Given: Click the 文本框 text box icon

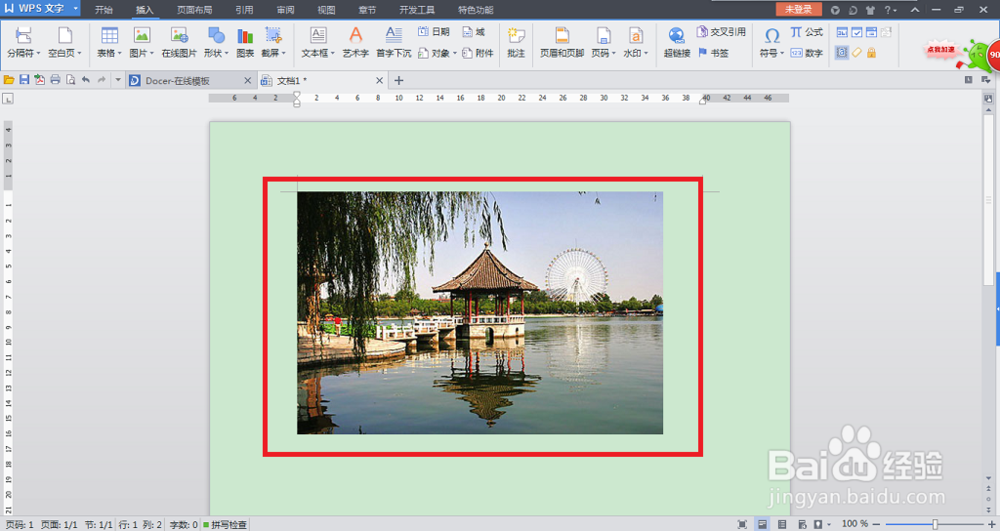Looking at the screenshot, I should (x=318, y=36).
